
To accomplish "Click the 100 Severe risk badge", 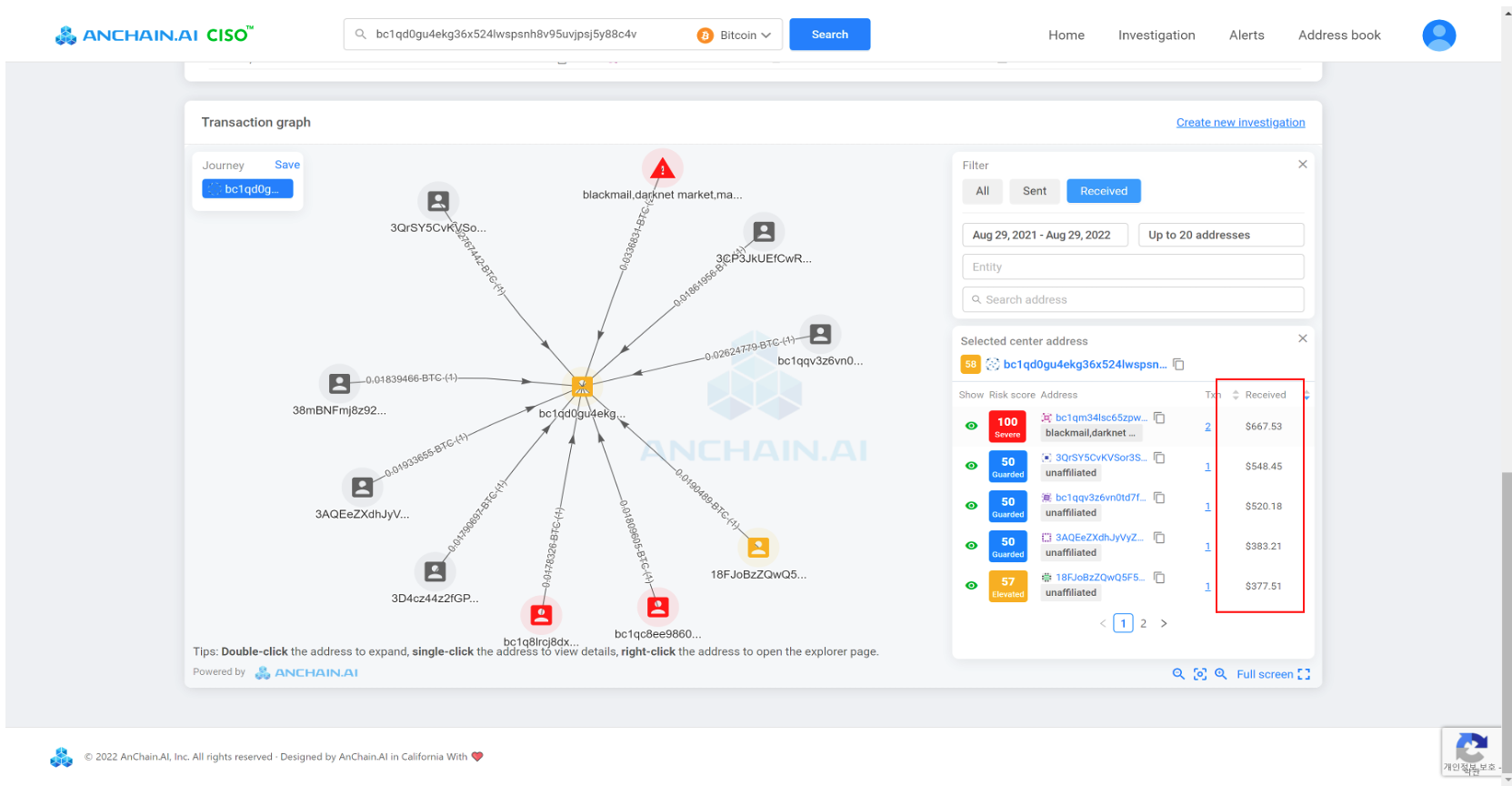I will (x=1007, y=426).
